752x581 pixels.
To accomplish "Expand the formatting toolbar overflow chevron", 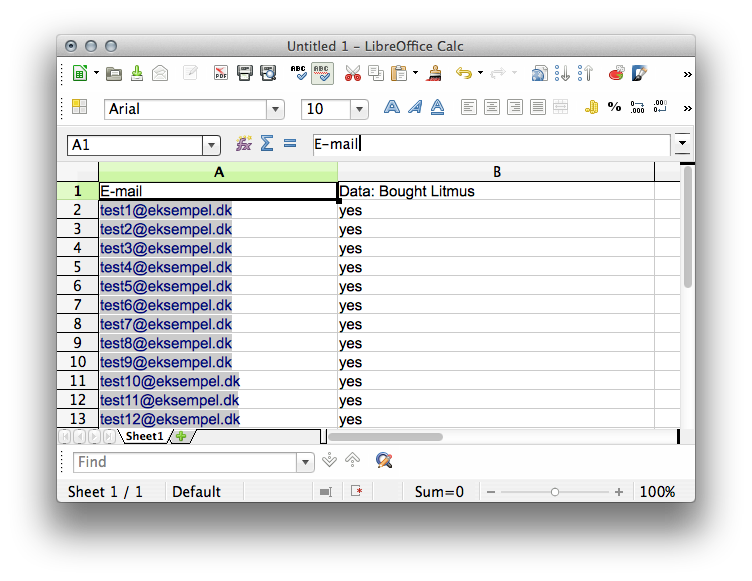I will 687,108.
